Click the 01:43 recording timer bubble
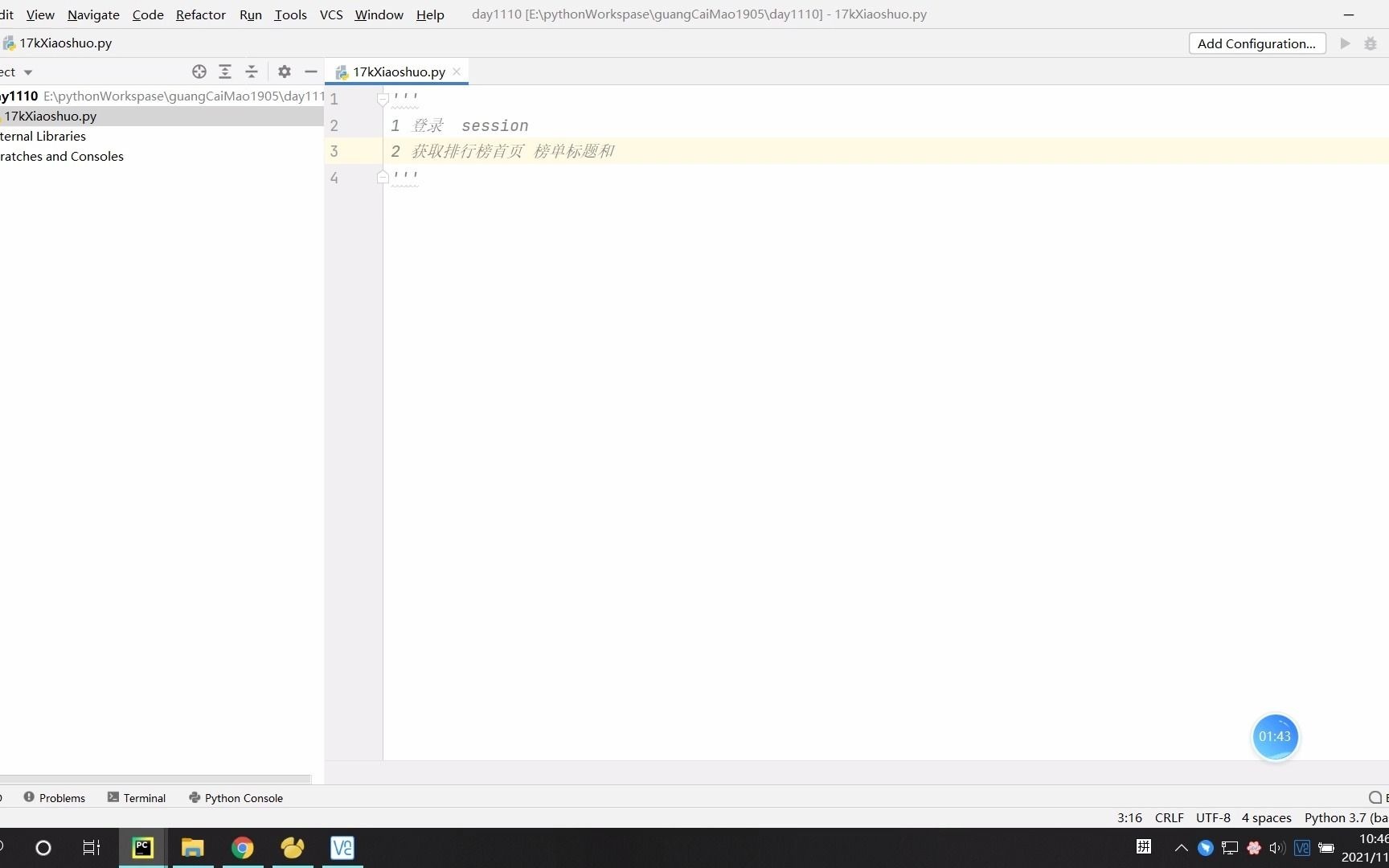Image resolution: width=1389 pixels, height=868 pixels. 1275,736
